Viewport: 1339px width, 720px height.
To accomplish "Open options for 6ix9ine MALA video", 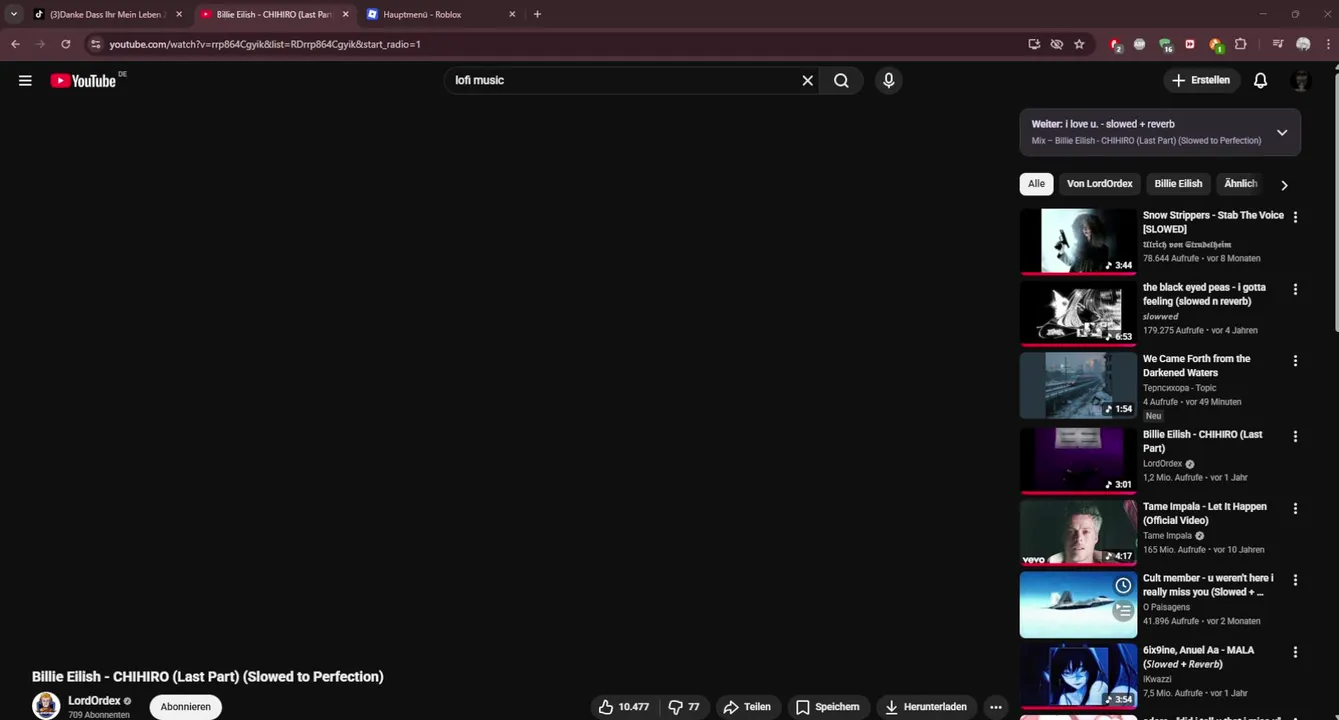I will tap(1295, 652).
